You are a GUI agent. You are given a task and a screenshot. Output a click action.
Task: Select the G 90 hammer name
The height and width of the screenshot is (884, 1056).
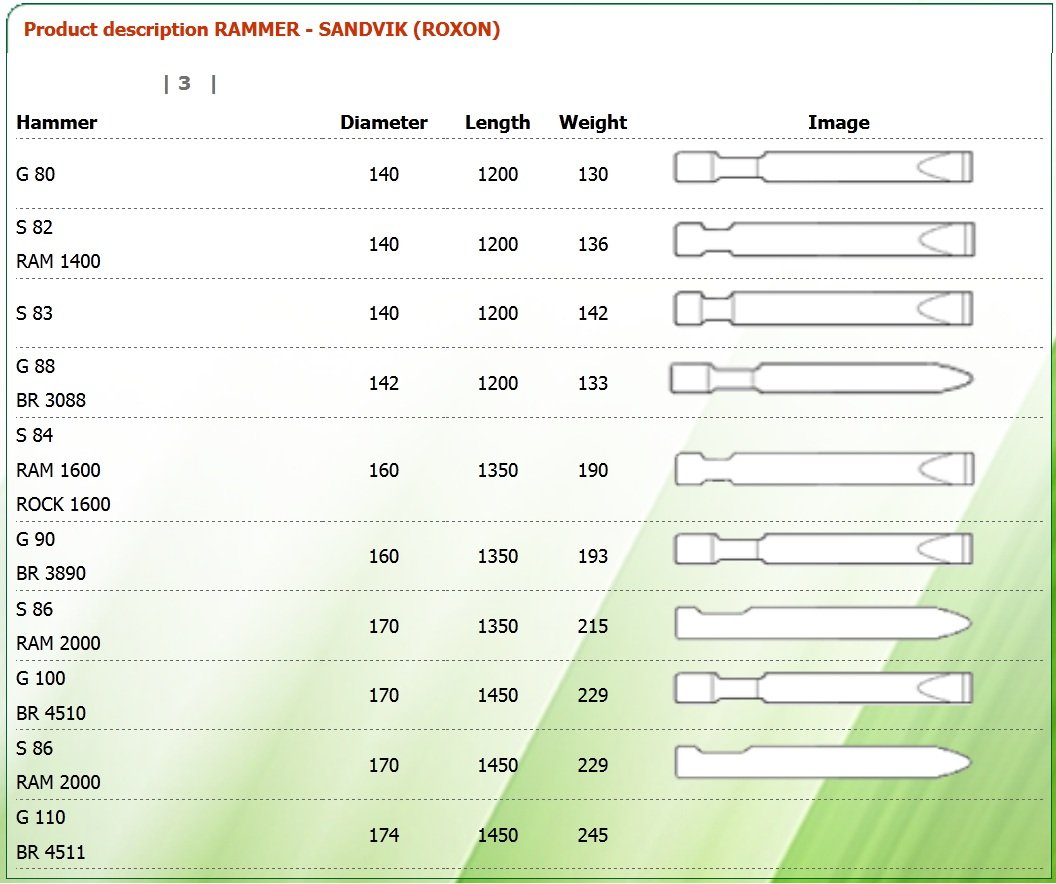[36, 539]
